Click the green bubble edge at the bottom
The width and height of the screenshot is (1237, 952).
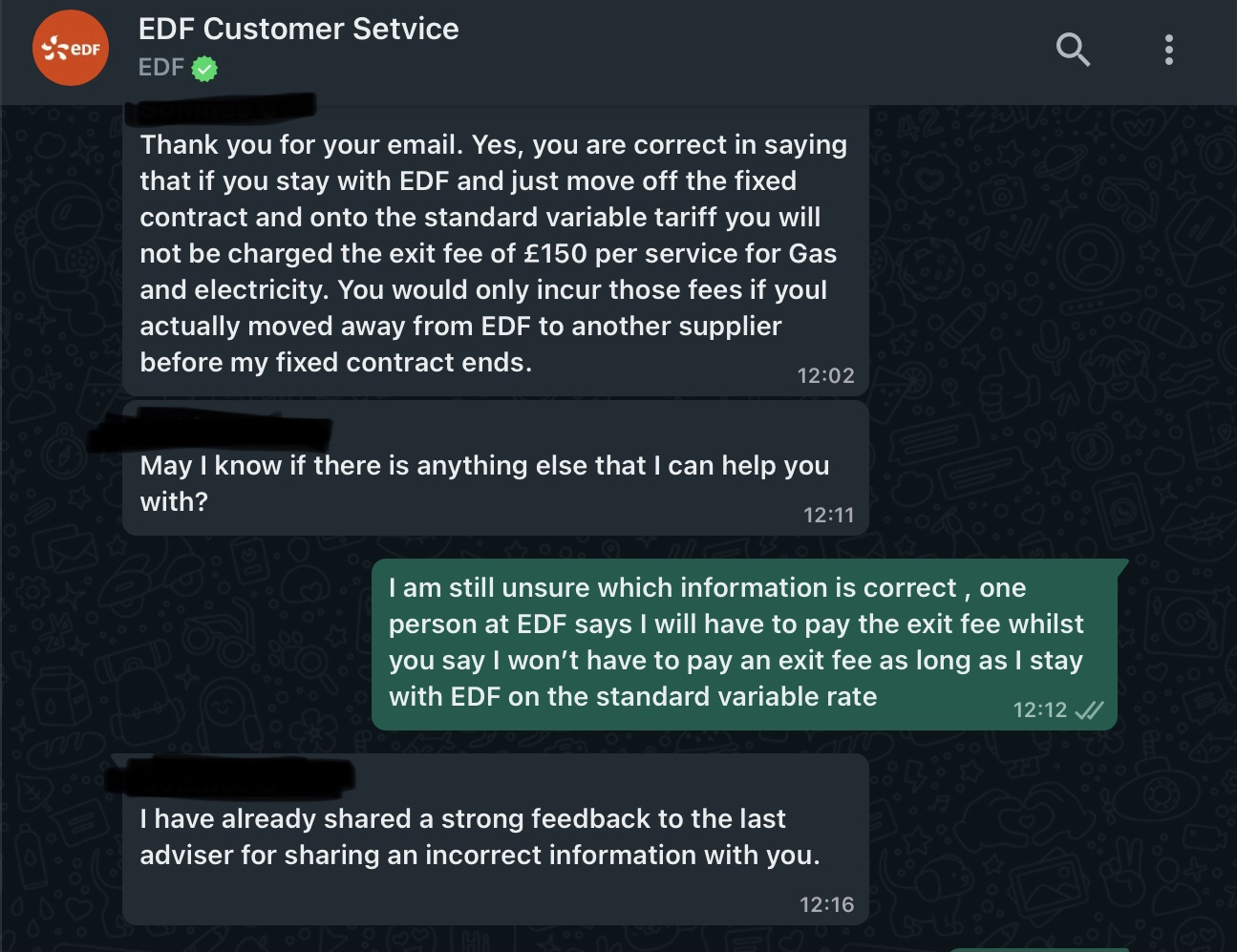click(1041, 949)
